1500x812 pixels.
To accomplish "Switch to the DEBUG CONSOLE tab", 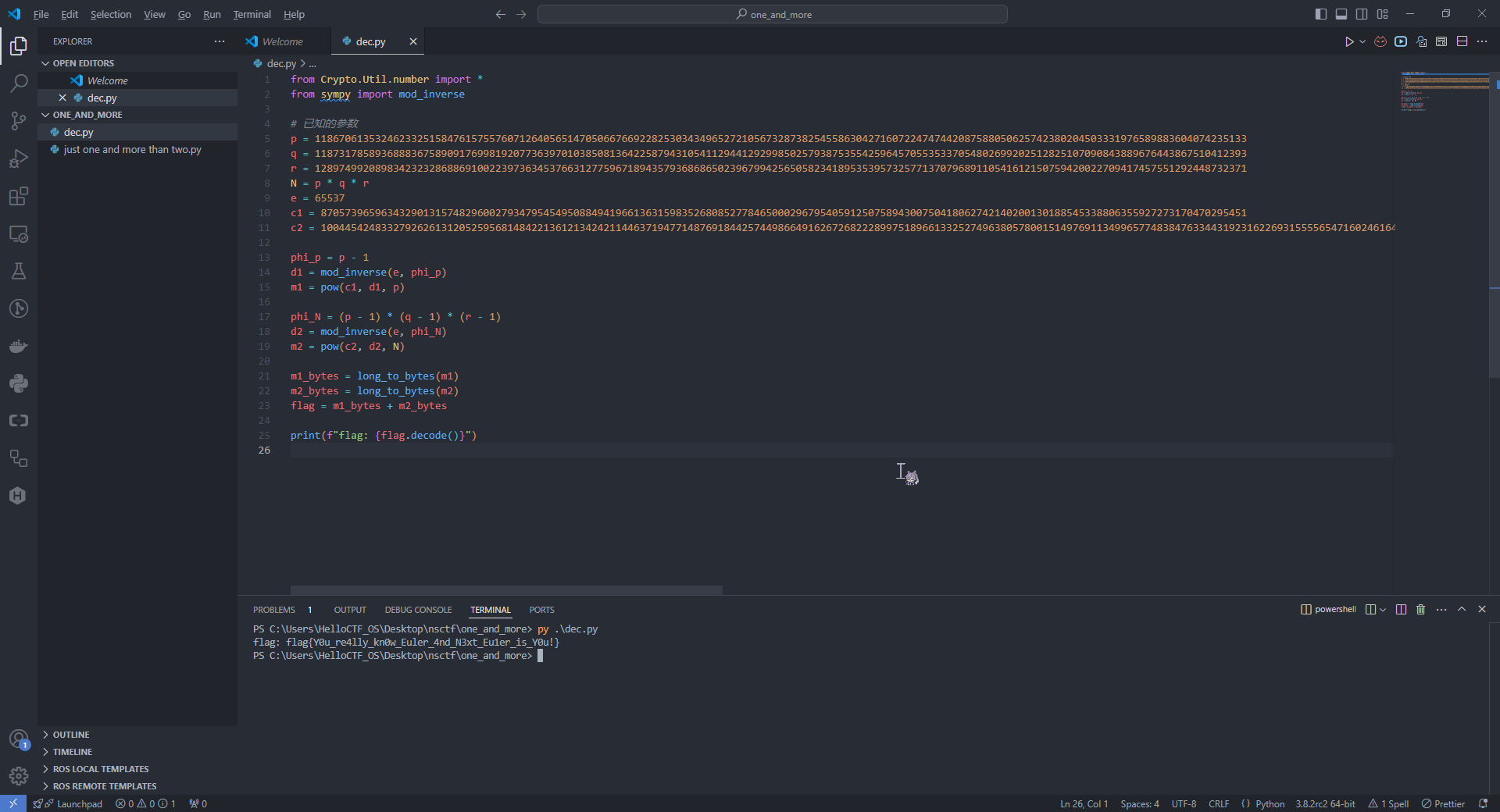I will pyautogui.click(x=418, y=610).
